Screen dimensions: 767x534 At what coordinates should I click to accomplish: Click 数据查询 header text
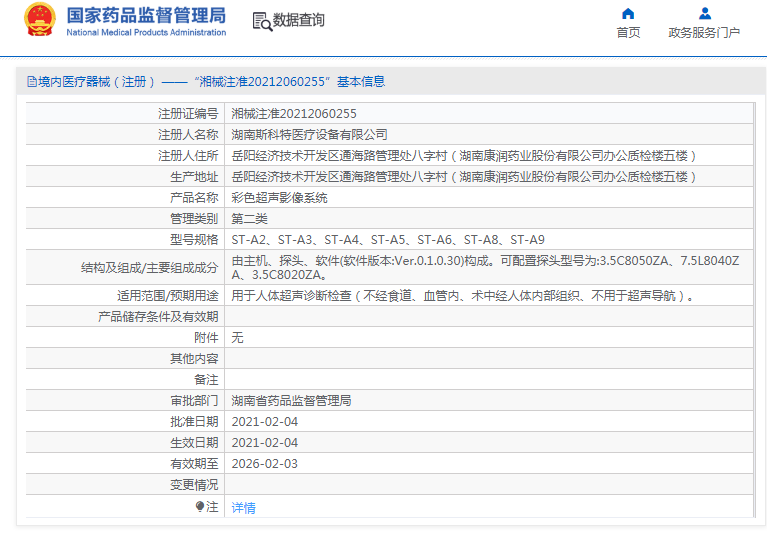click(x=298, y=20)
